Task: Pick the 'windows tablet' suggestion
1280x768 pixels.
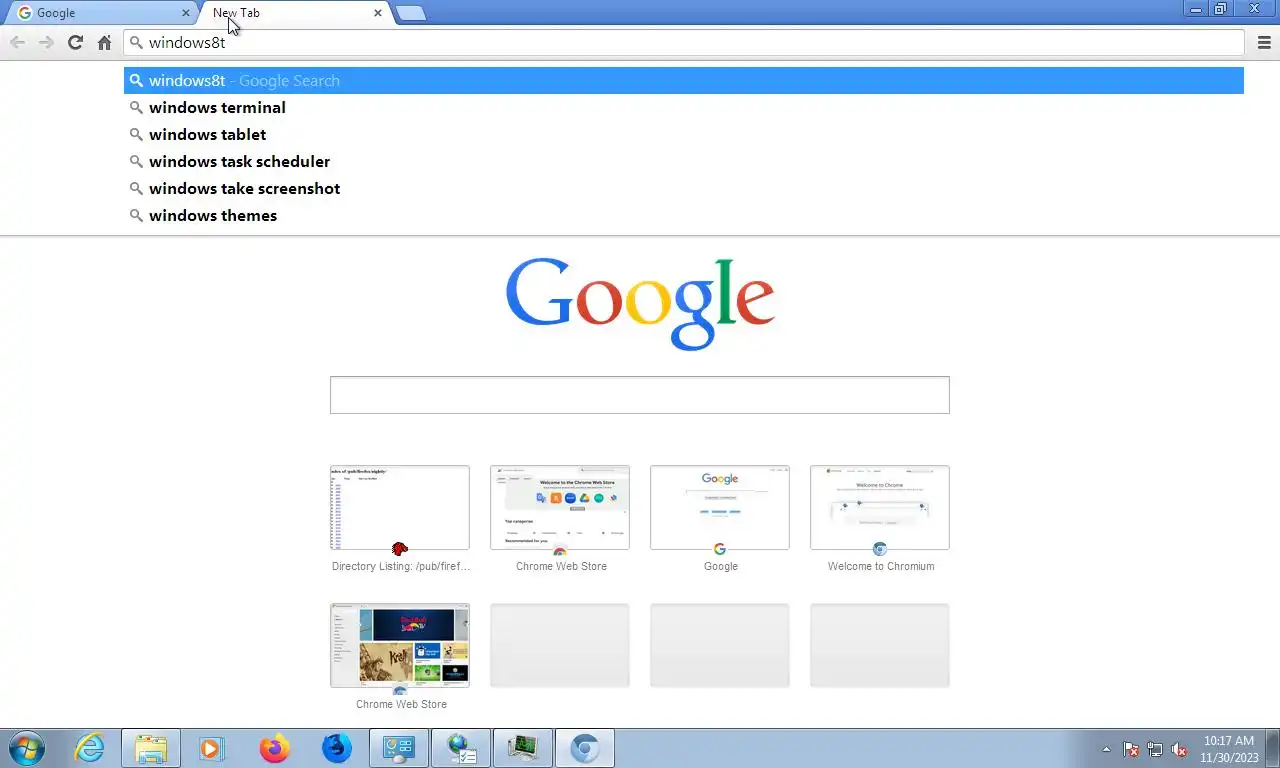Action: pyautogui.click(x=684, y=134)
